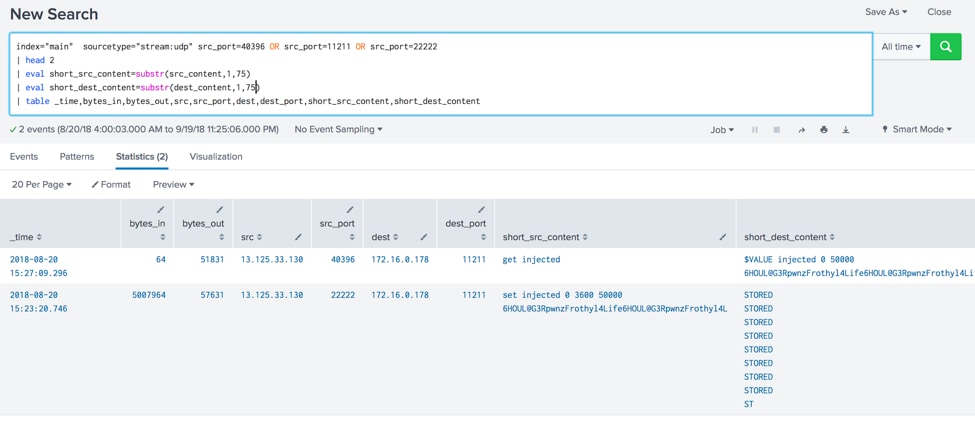Screen dimensions: 975x421
Task: Switch to the Visualization tab
Action: tap(216, 157)
